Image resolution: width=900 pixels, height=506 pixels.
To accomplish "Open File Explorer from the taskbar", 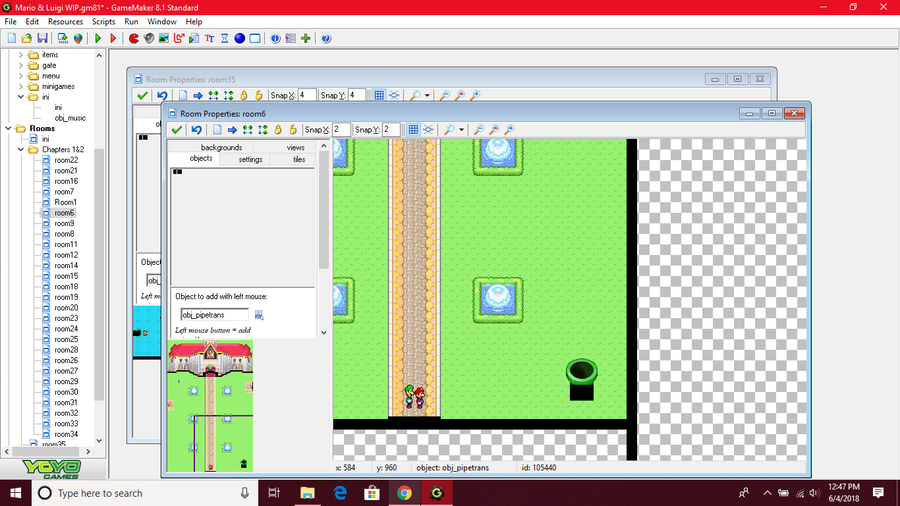I will 307,493.
